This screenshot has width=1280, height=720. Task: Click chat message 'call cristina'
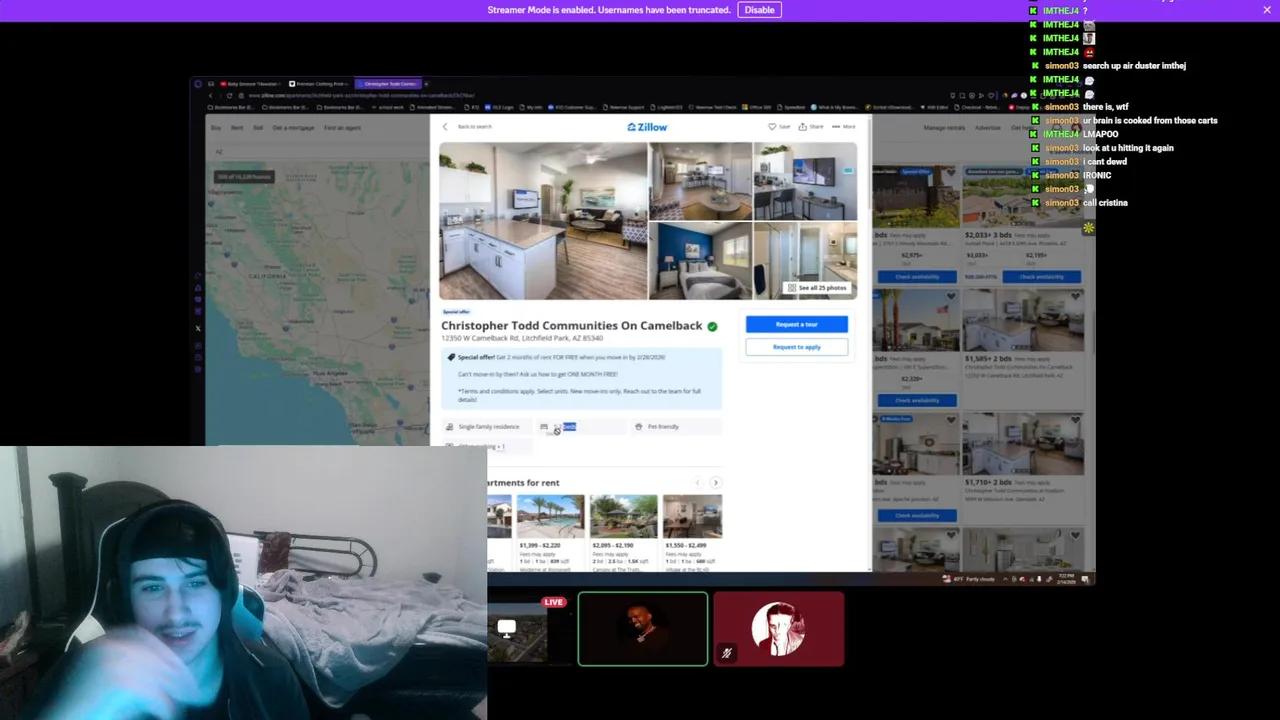pyautogui.click(x=1105, y=203)
